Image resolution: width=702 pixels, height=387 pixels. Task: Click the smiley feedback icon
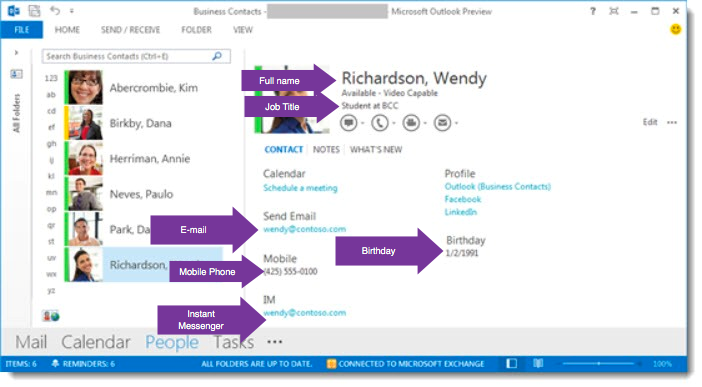[676, 30]
